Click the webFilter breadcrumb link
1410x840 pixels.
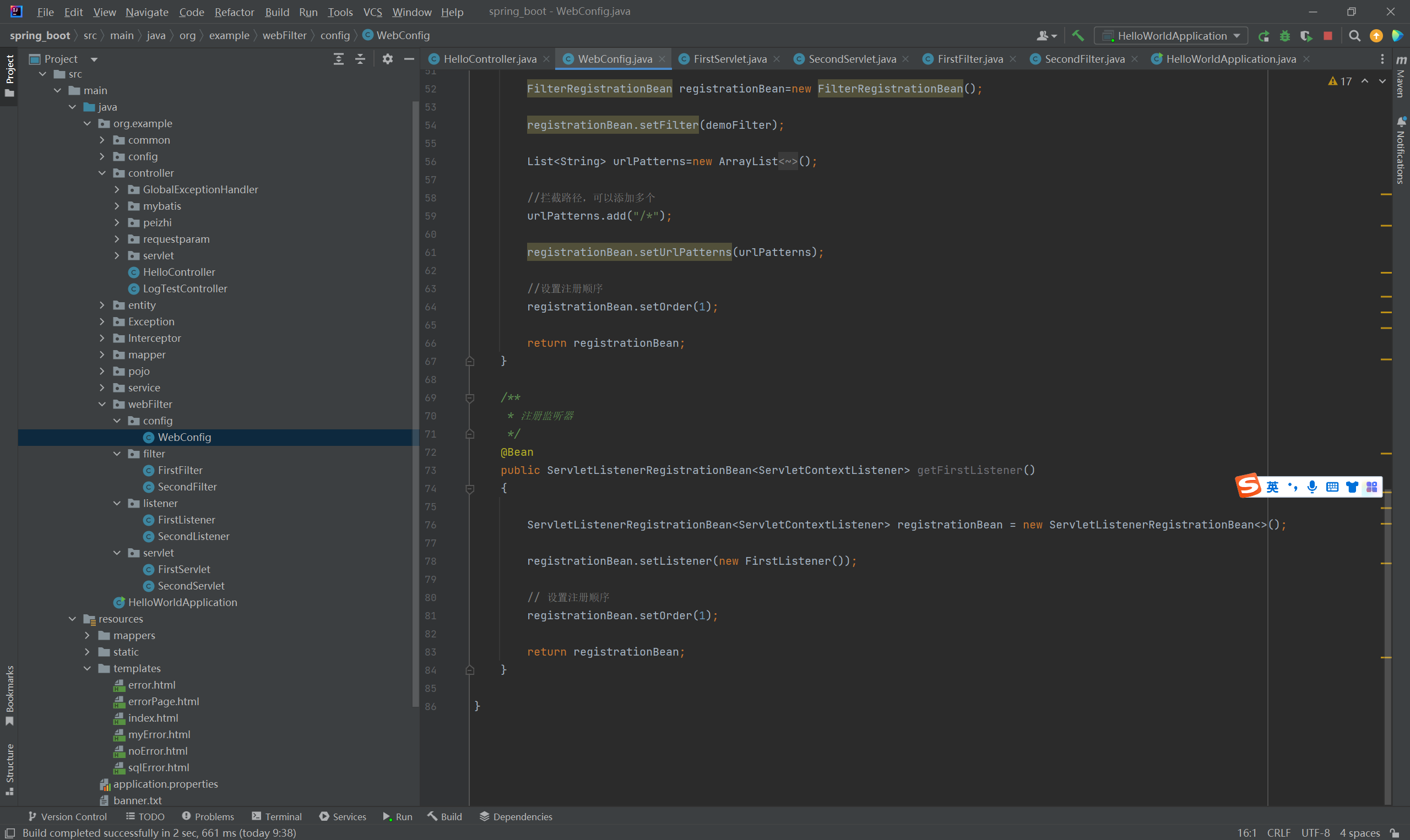285,35
